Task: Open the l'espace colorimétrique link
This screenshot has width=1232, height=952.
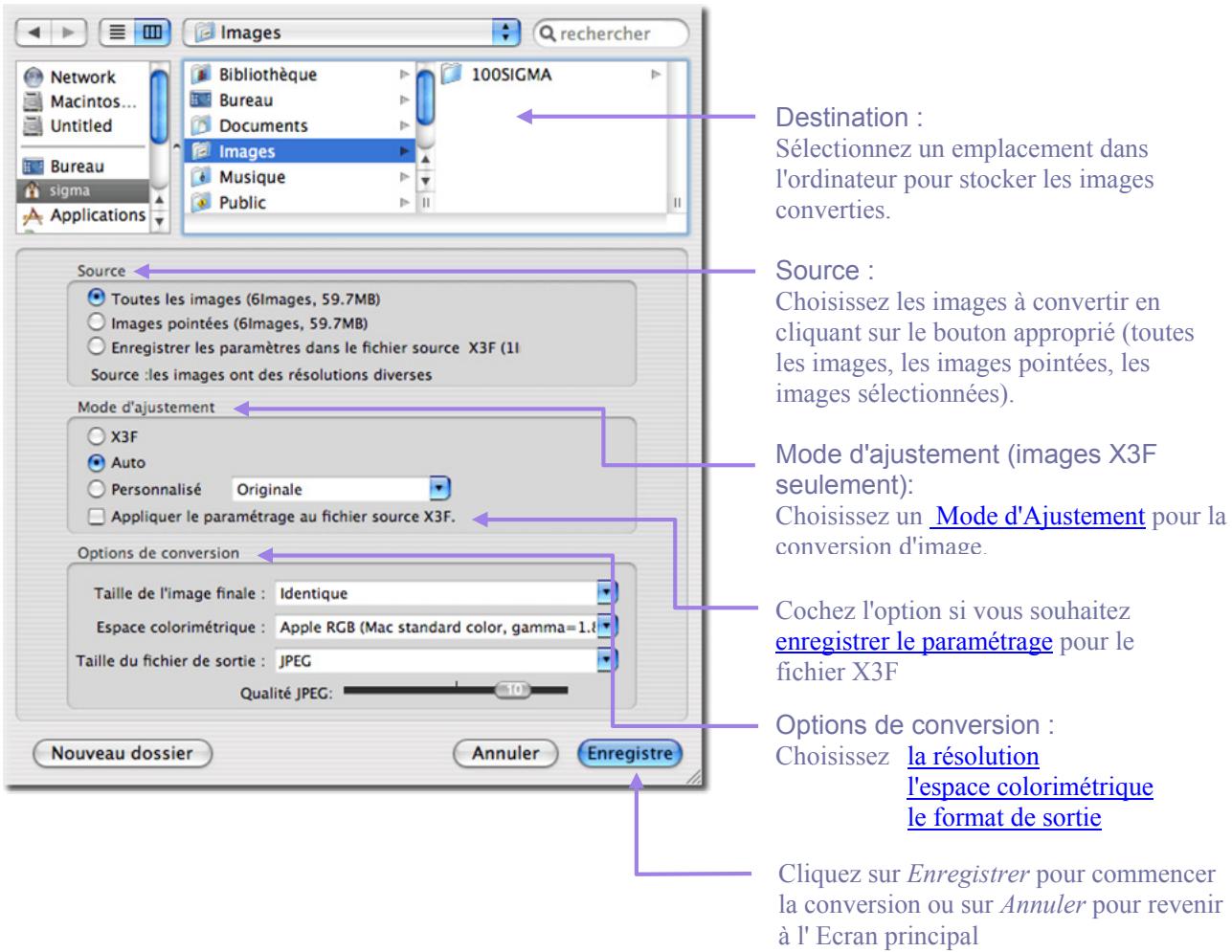Action: click(x=1030, y=787)
